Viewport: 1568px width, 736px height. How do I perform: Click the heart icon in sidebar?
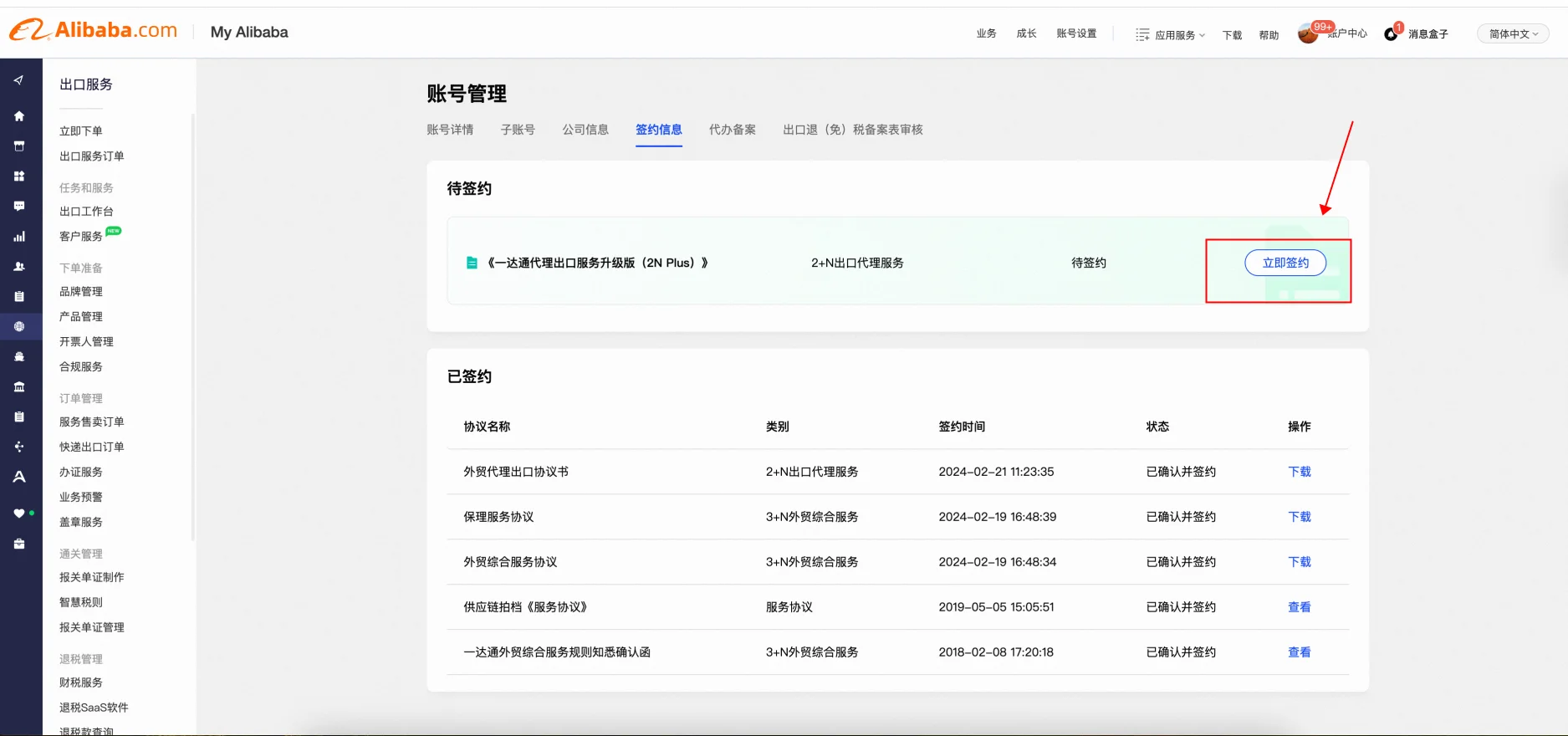[19, 514]
